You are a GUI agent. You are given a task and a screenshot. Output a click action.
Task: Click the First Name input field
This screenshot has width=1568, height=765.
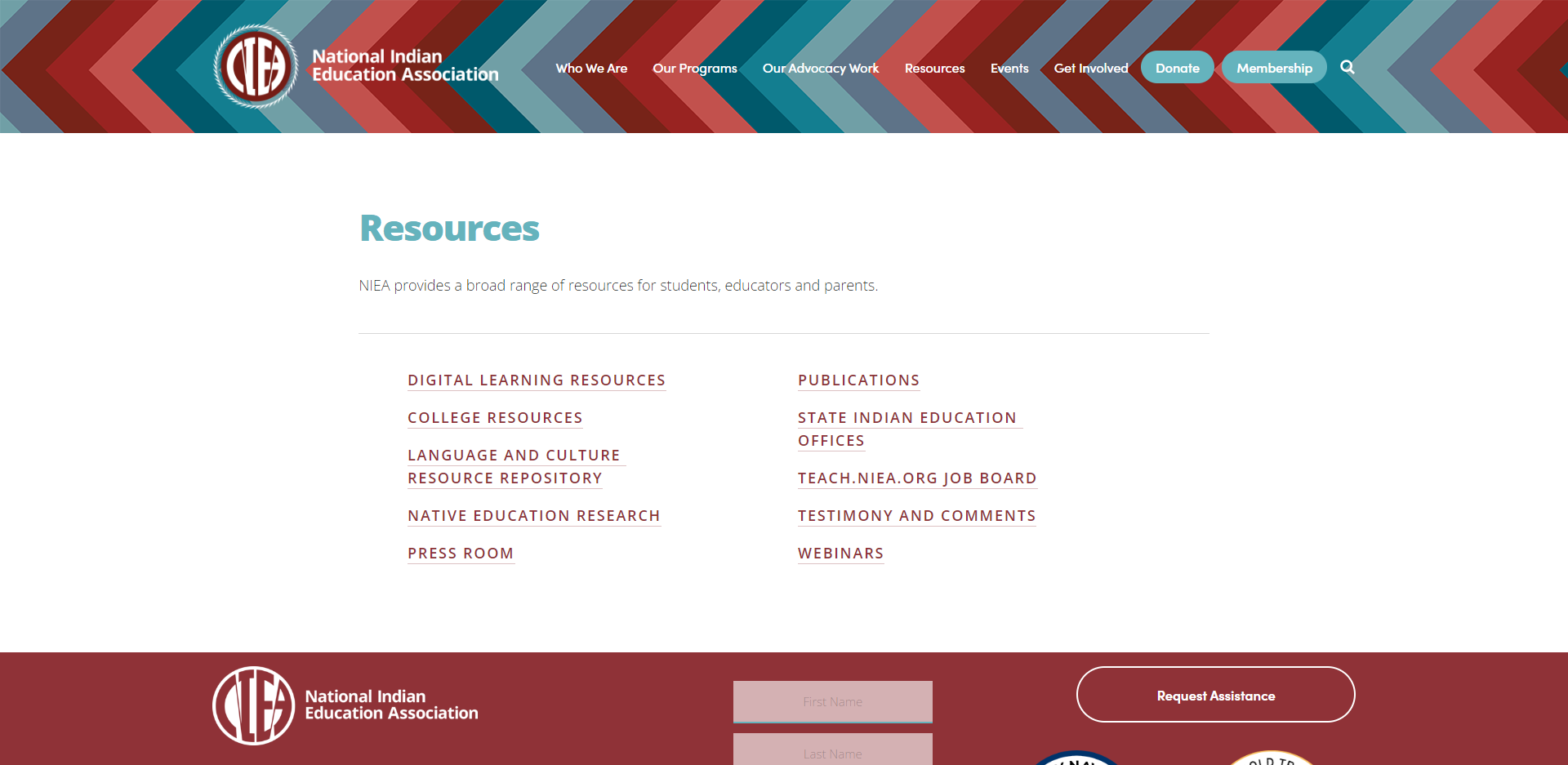[832, 701]
